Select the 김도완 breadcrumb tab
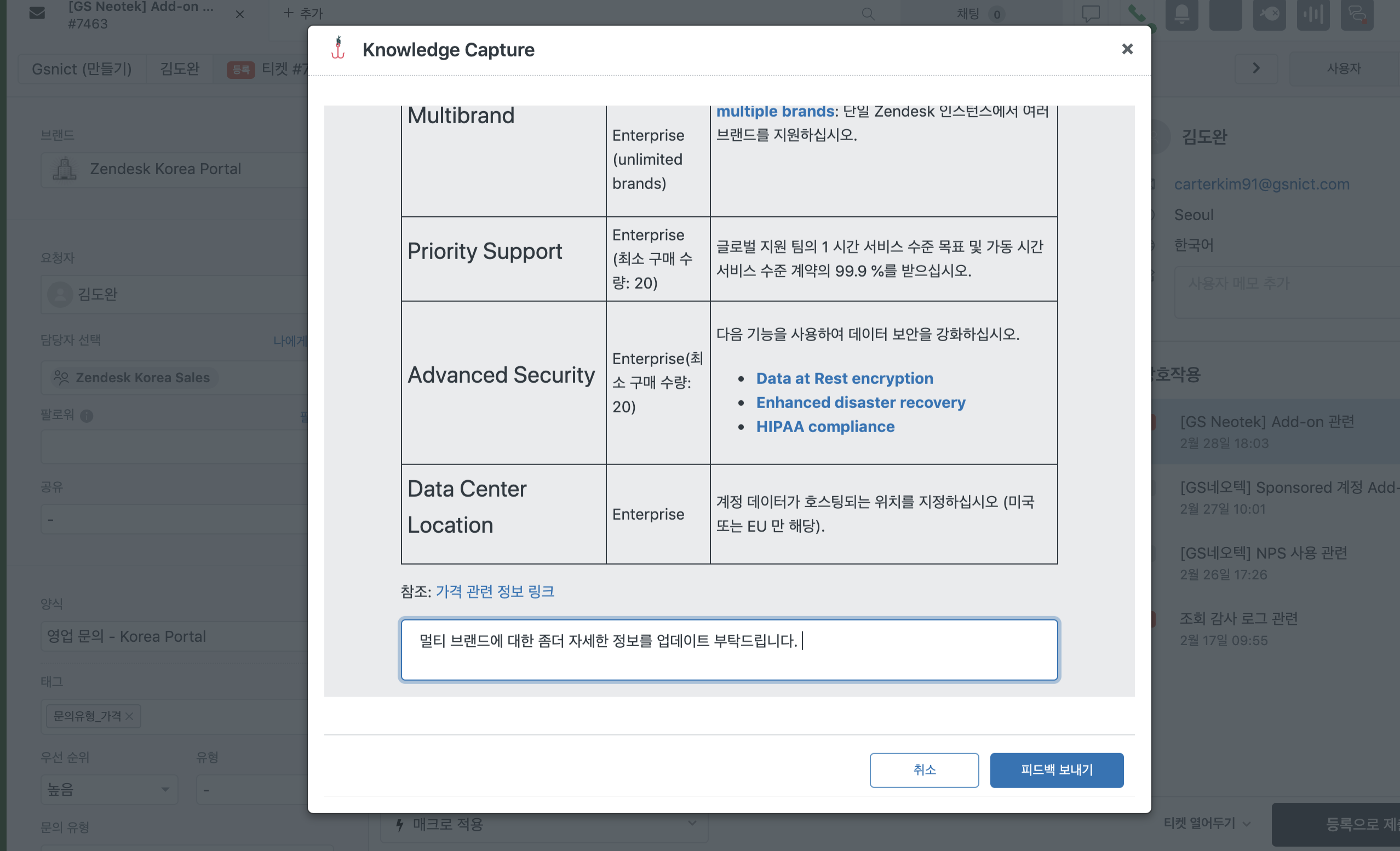The image size is (1400, 851). coord(180,69)
